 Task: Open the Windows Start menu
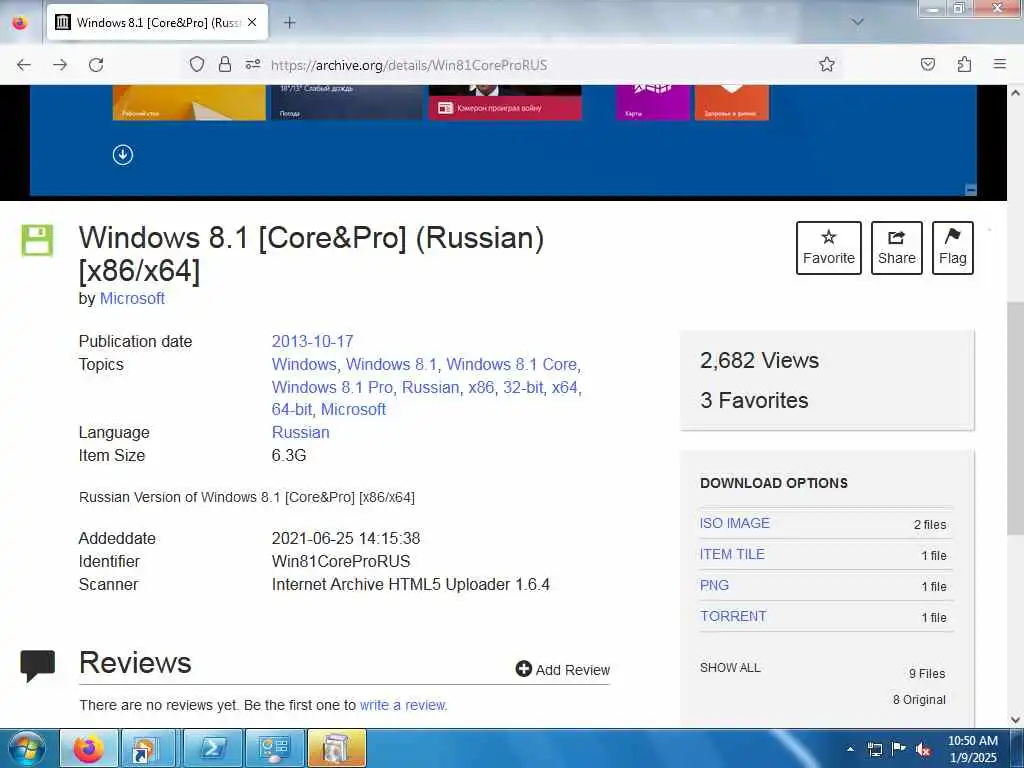pos(27,748)
